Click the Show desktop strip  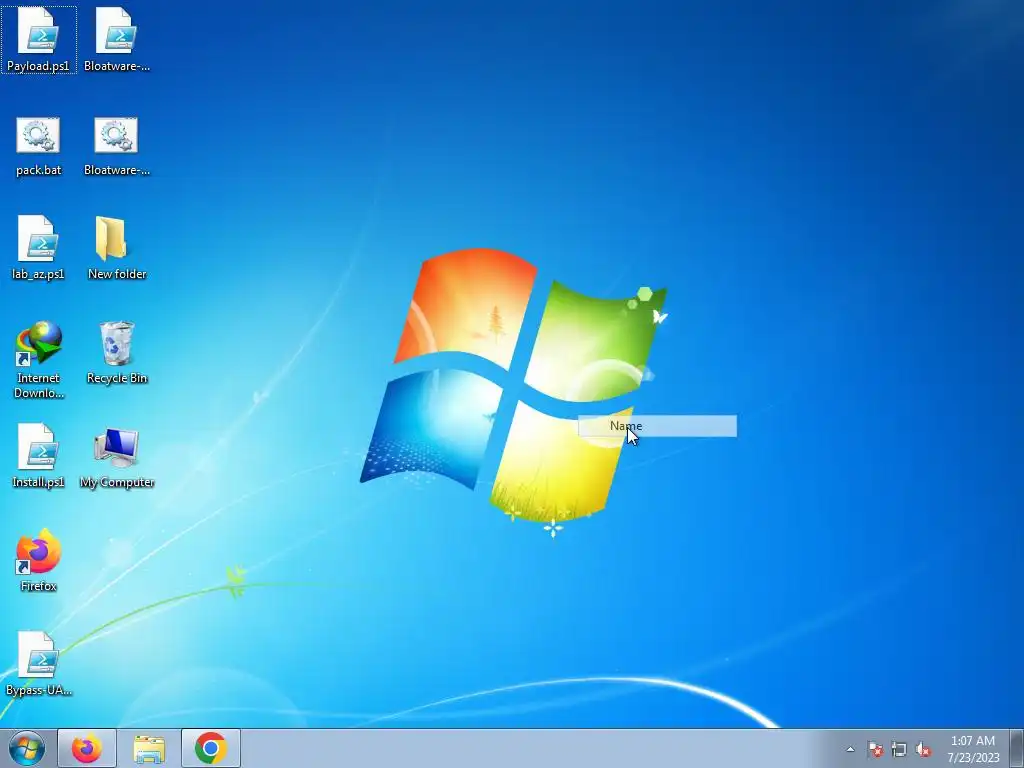click(x=1017, y=748)
